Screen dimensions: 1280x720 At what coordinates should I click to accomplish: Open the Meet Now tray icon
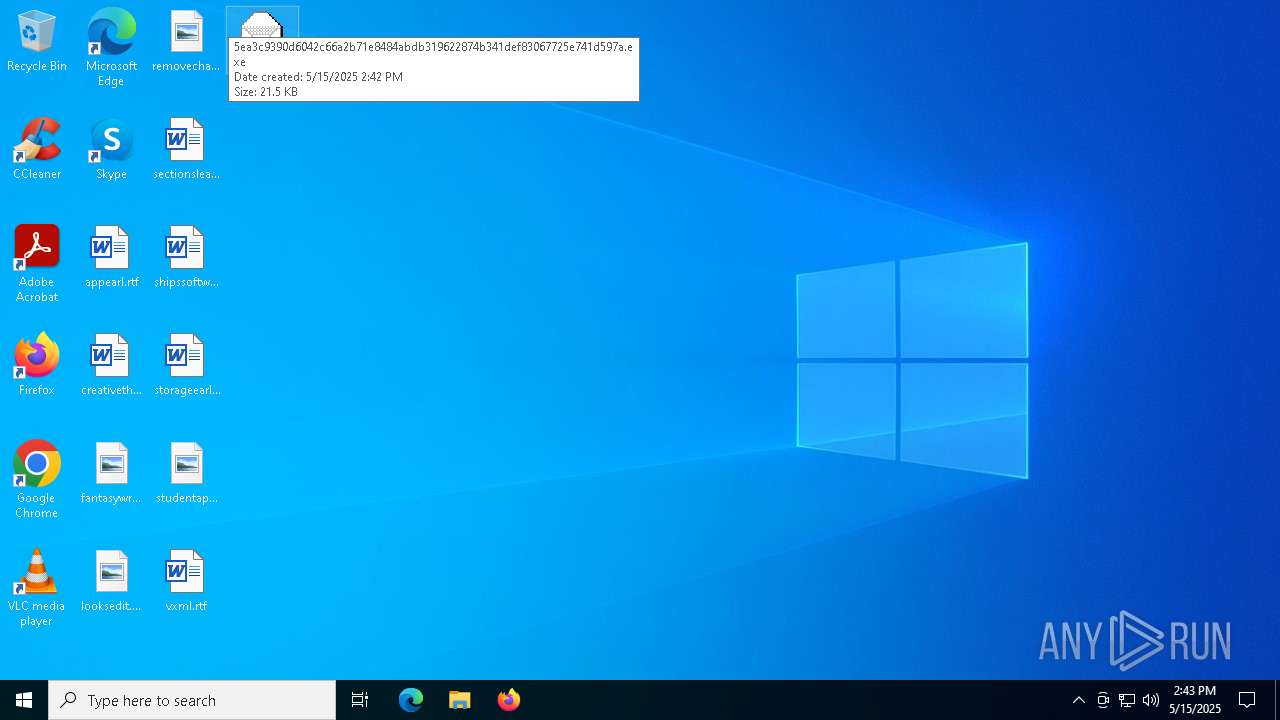tap(1103, 700)
